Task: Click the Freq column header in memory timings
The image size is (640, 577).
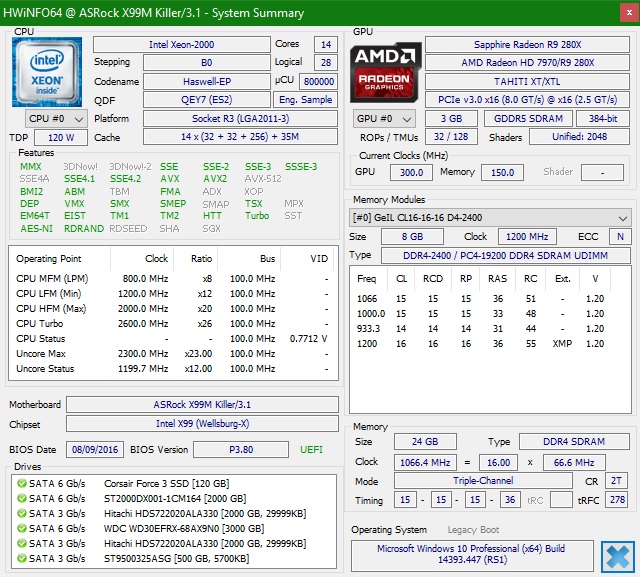Action: coord(370,279)
